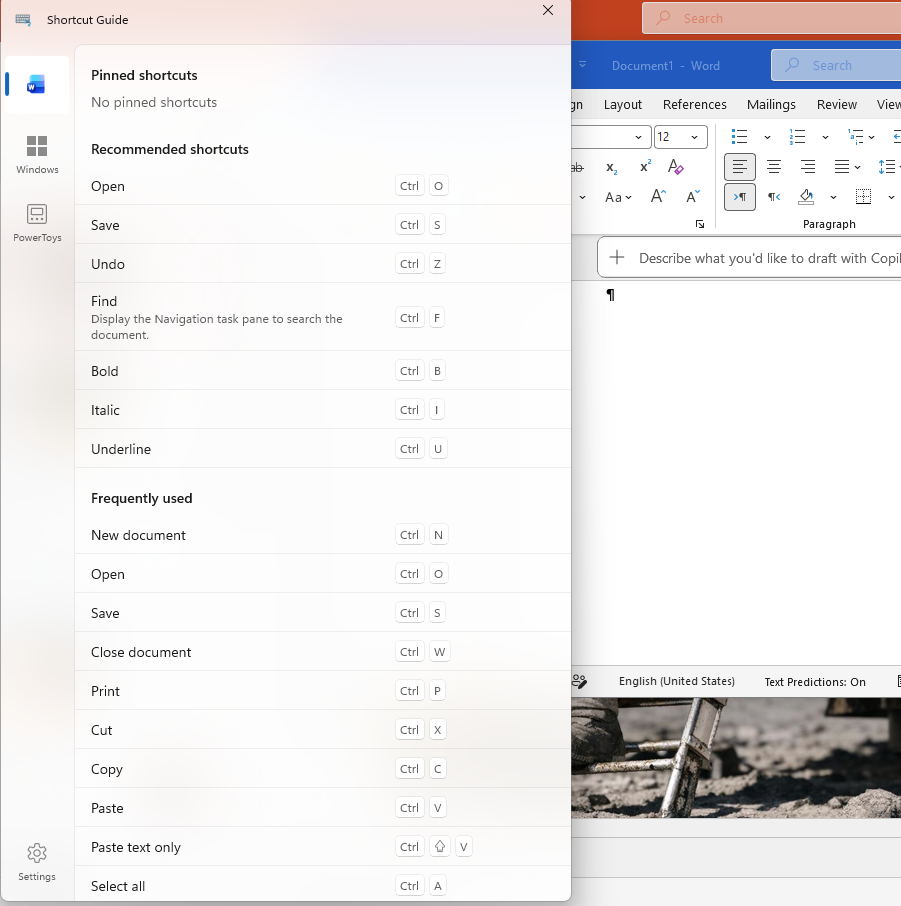901x906 pixels.
Task: Switch to PowerToys shortcuts in Shortcut Guide
Action: coord(37,222)
